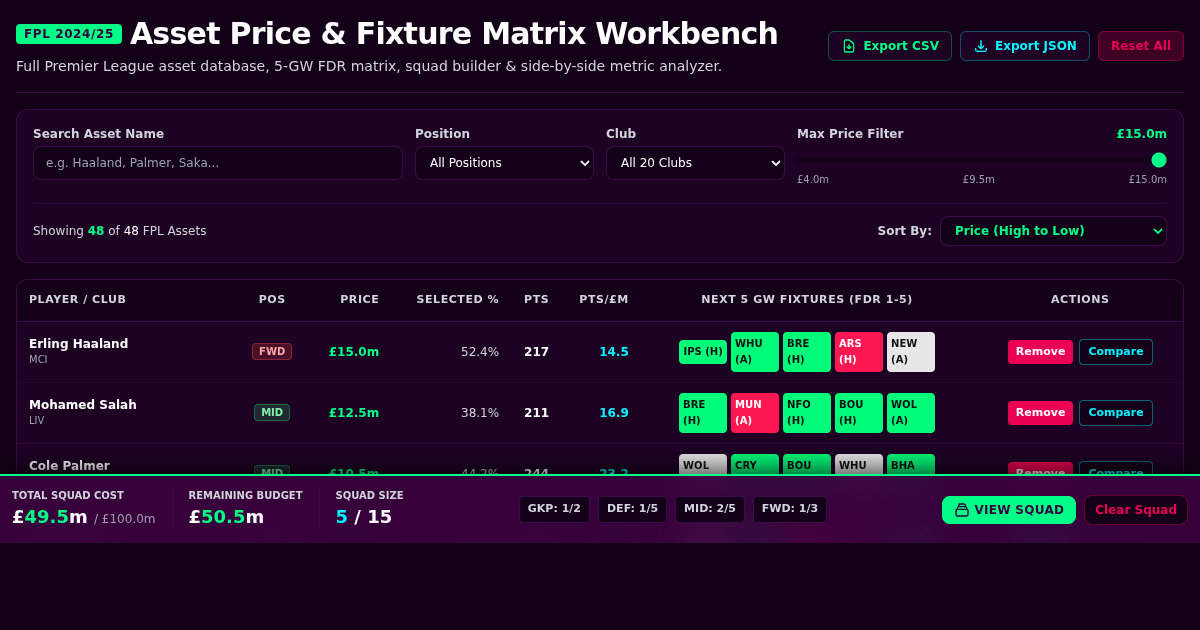Click Haaland's 217 points value
The height and width of the screenshot is (630, 1200).
tap(536, 352)
